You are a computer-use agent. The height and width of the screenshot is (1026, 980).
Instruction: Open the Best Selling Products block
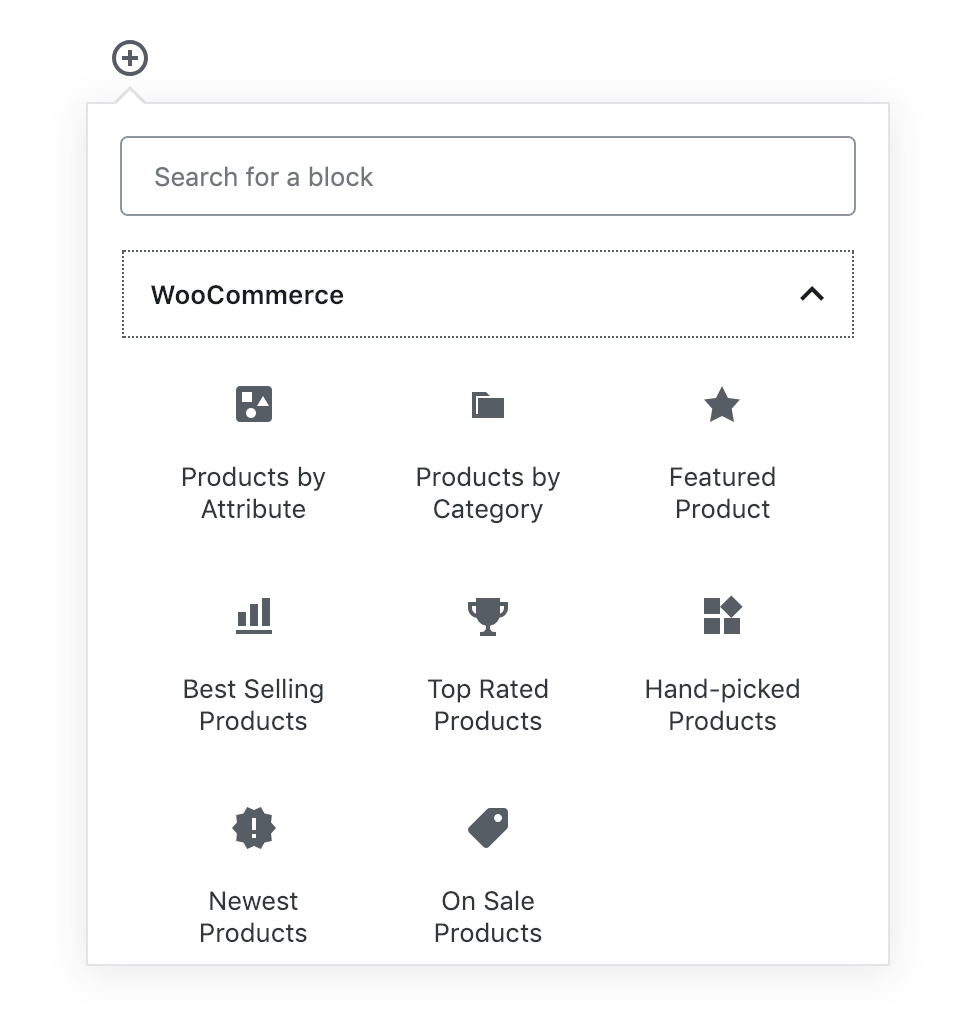(x=253, y=660)
